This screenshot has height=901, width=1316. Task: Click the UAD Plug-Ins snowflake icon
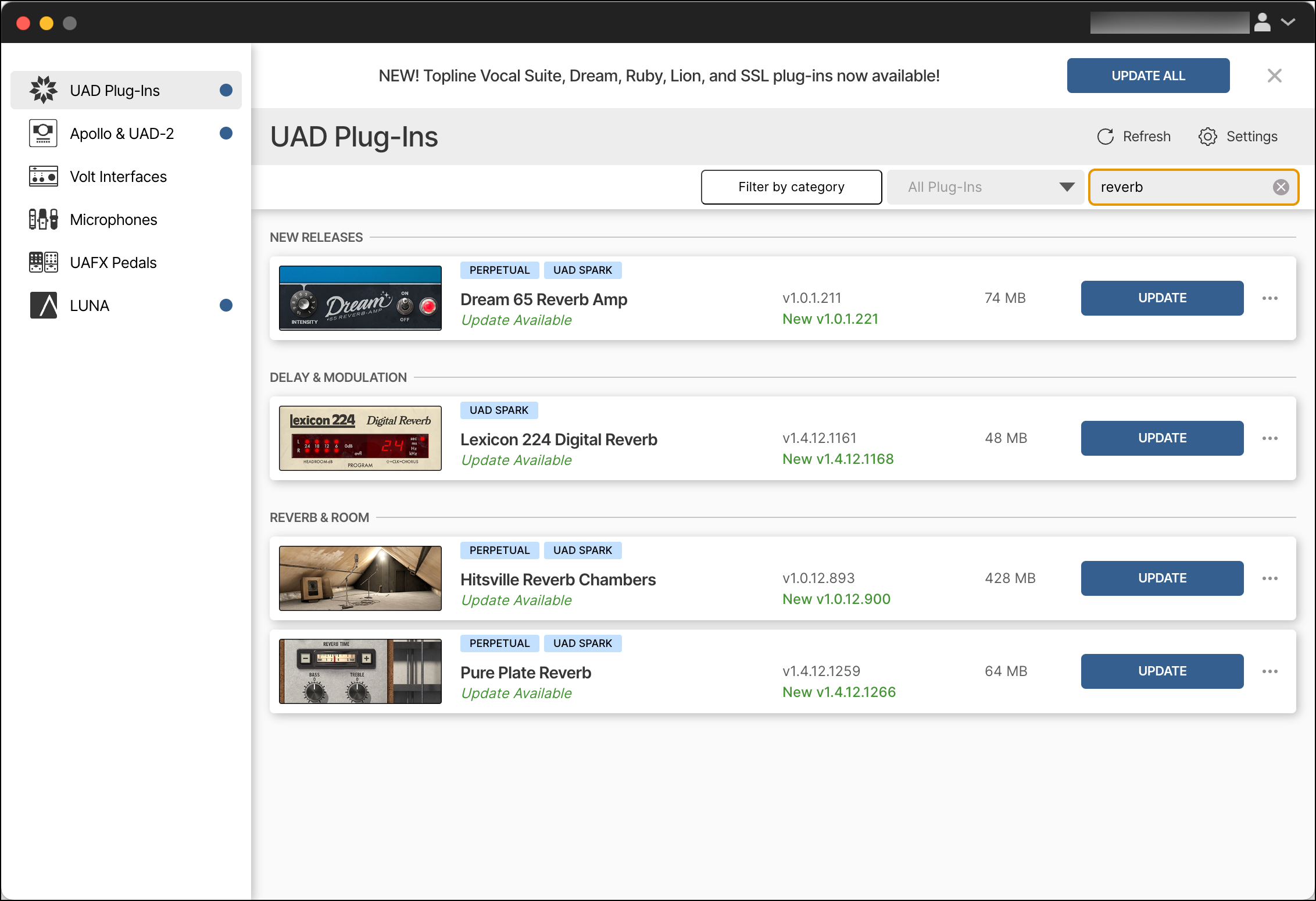click(x=44, y=90)
